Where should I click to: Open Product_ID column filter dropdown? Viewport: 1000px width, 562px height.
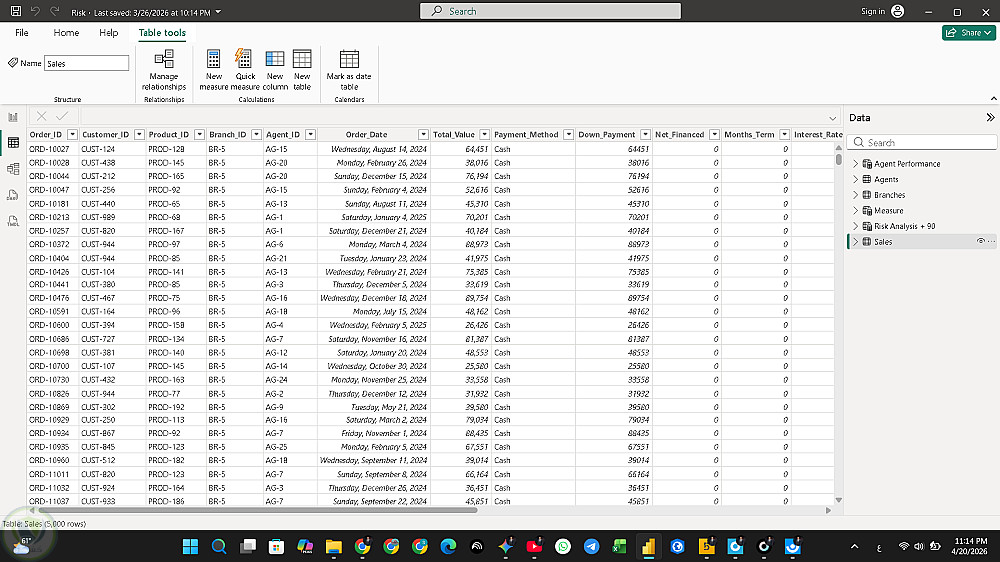(x=200, y=134)
